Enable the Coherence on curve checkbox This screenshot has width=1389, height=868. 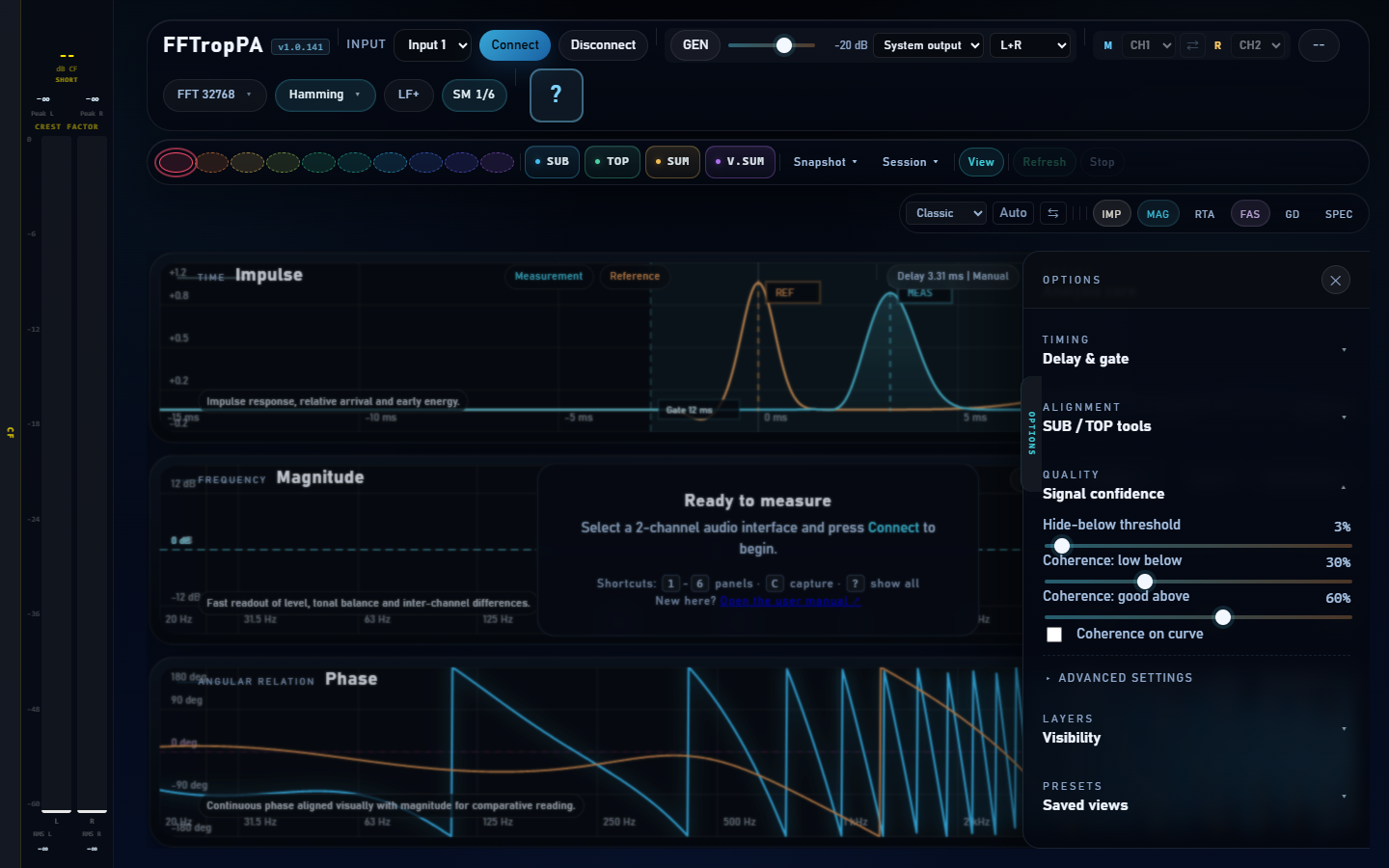(x=1054, y=635)
